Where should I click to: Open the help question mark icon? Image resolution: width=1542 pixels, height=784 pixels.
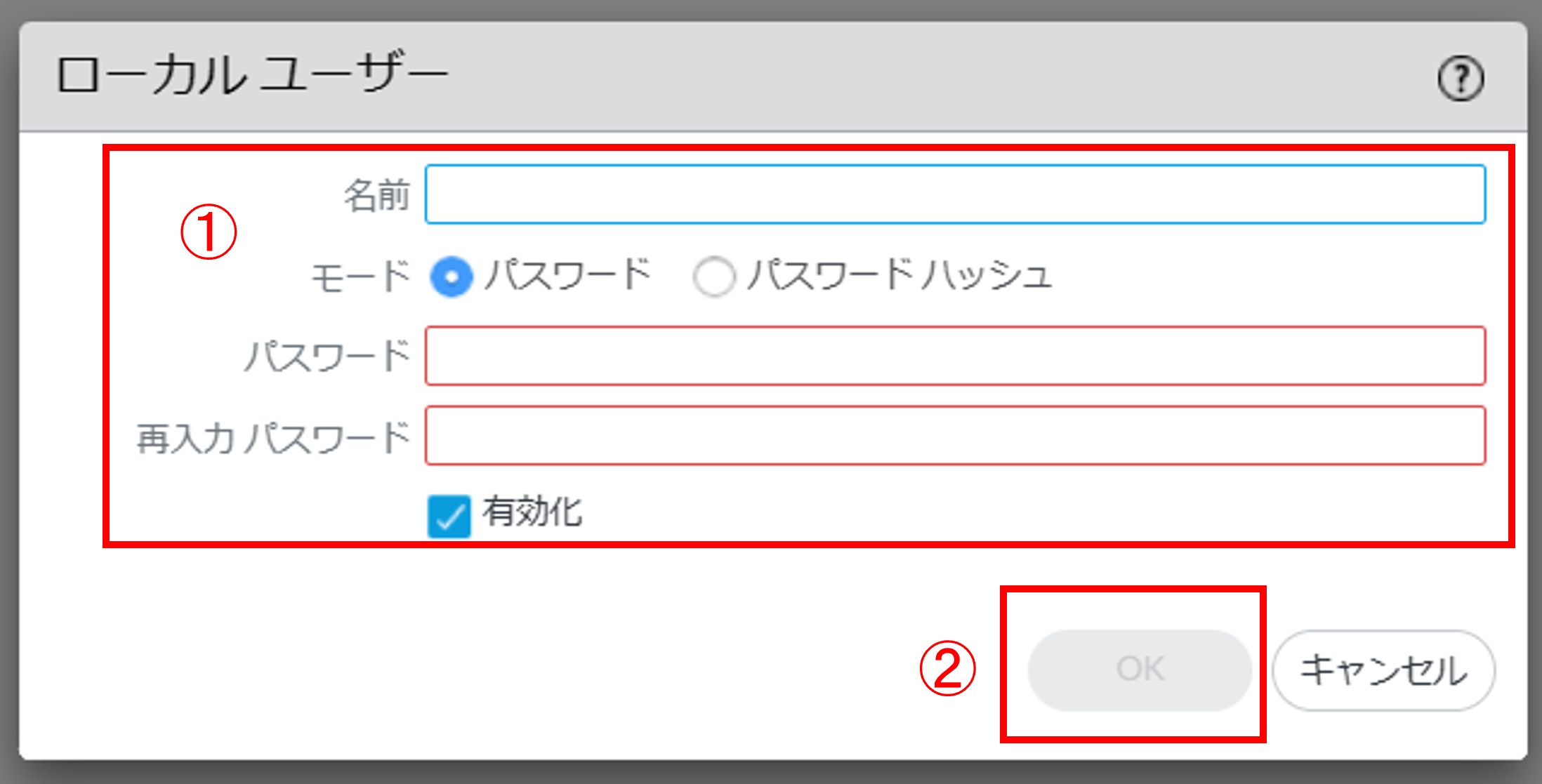[x=1461, y=79]
